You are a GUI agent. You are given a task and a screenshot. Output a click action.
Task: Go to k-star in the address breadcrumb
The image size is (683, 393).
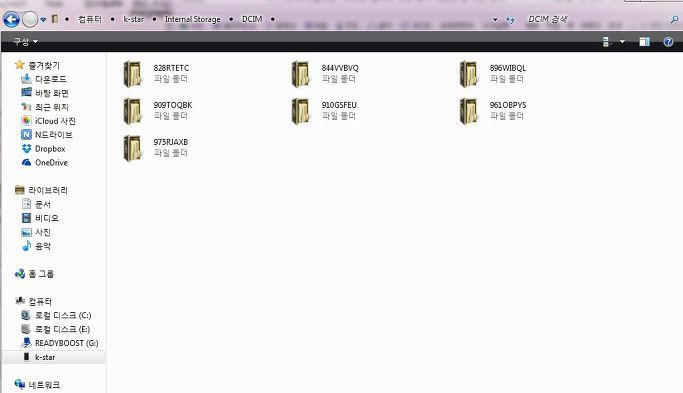tap(133, 19)
